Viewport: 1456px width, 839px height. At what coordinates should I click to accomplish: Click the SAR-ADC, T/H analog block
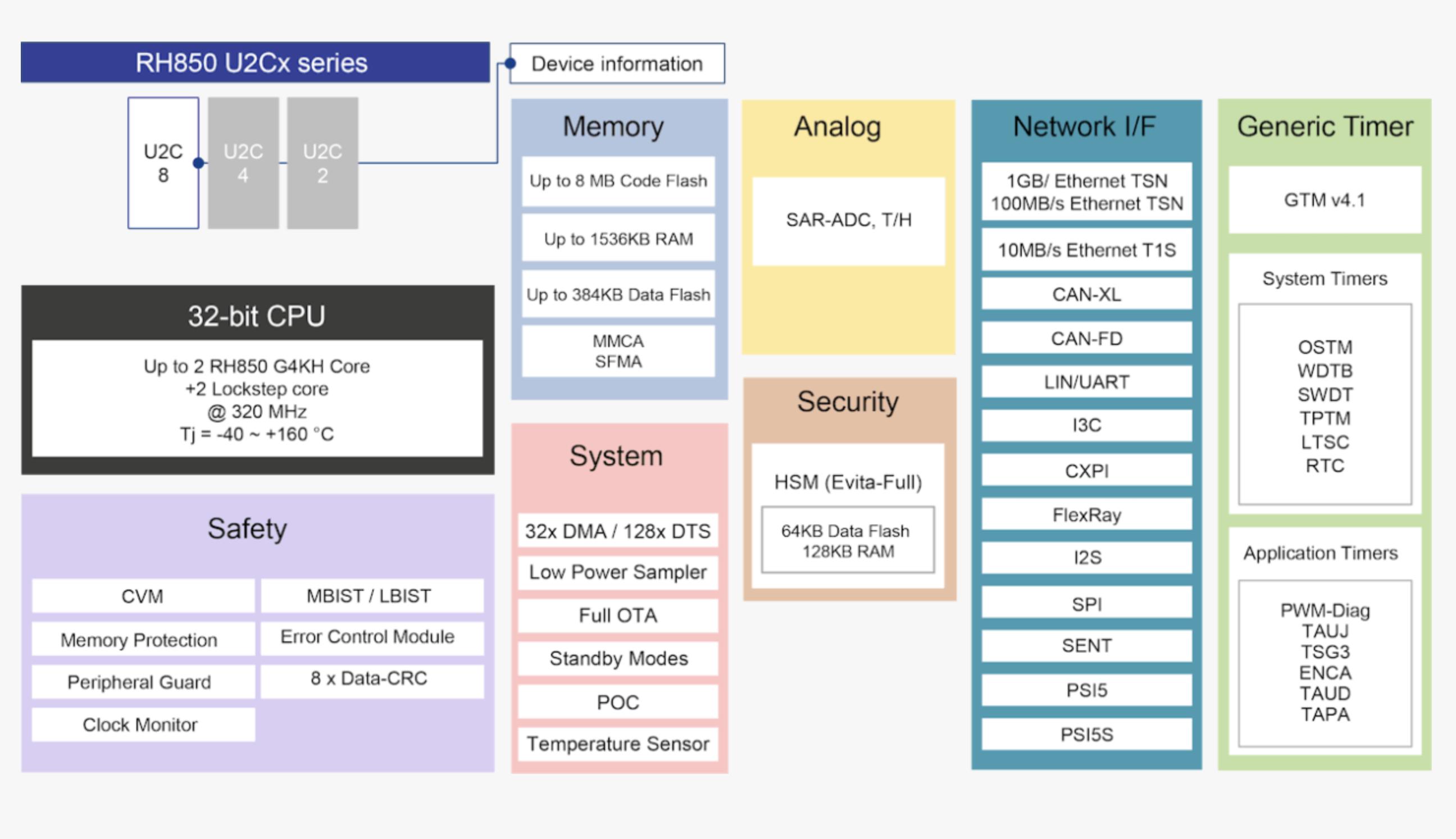click(848, 220)
